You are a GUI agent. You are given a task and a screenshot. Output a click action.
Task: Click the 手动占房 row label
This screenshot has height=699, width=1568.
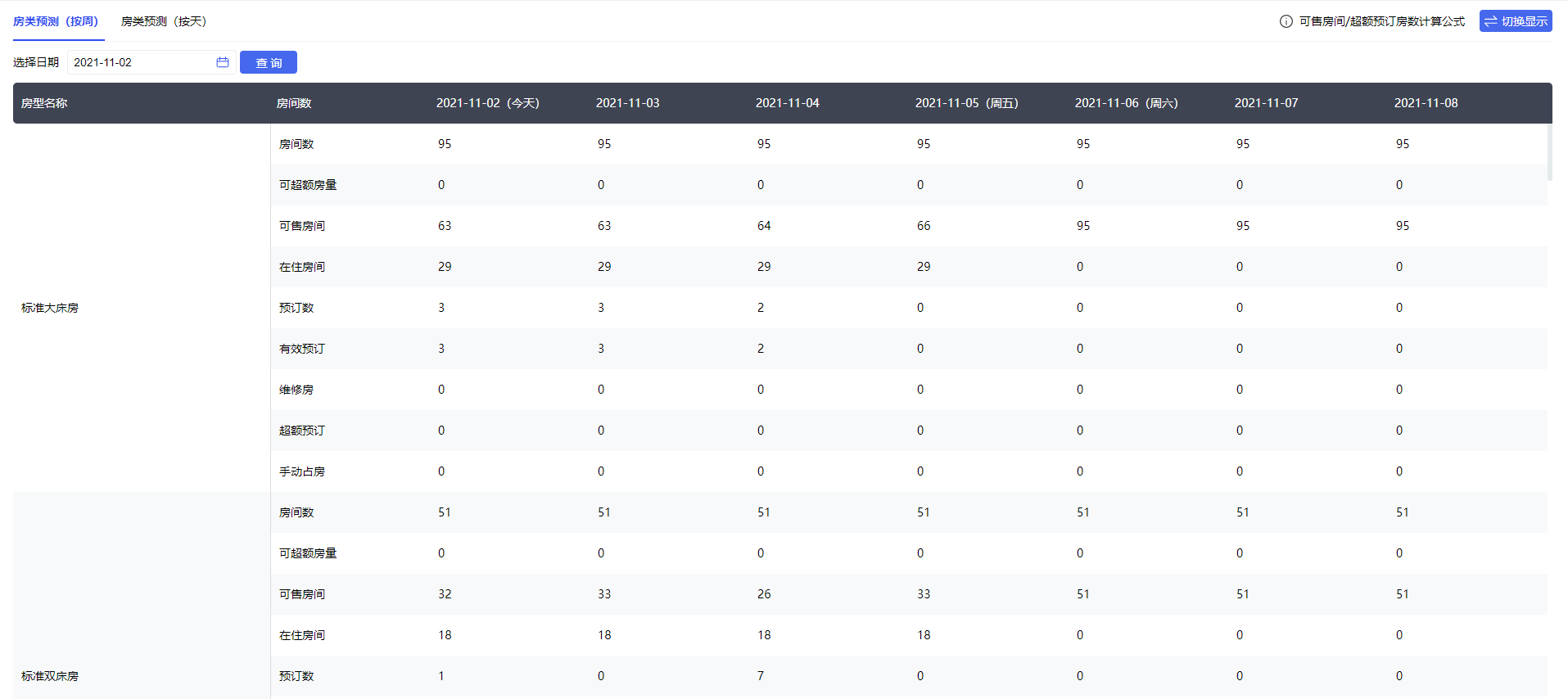tap(302, 471)
